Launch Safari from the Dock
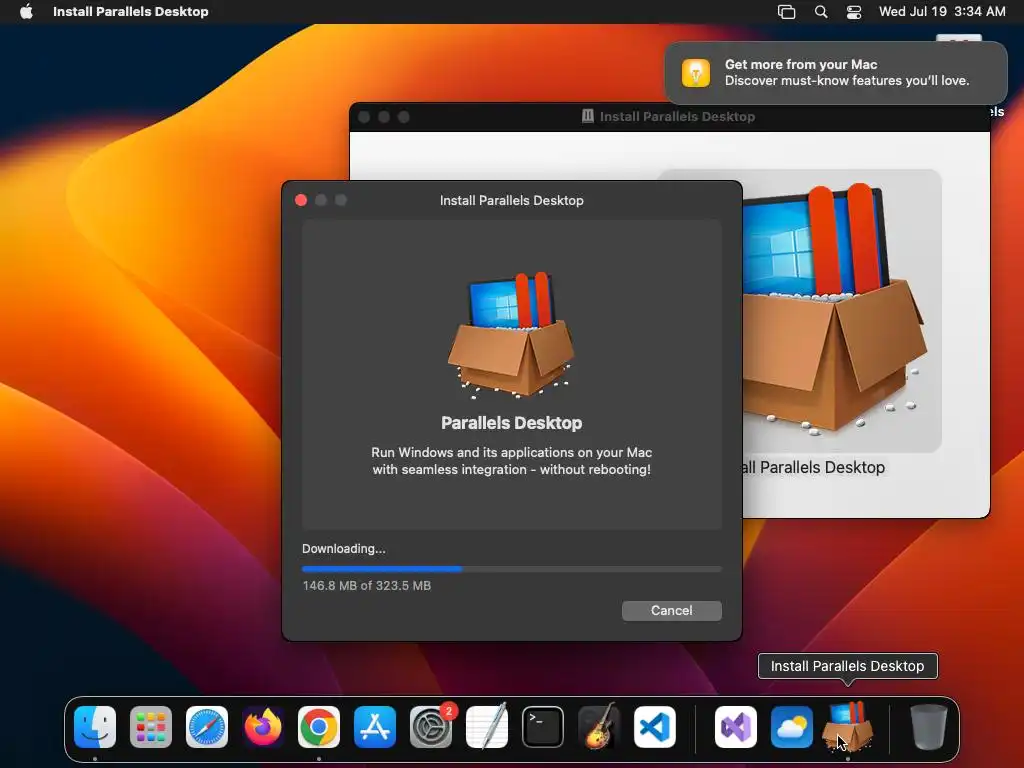The image size is (1024, 768). (207, 726)
